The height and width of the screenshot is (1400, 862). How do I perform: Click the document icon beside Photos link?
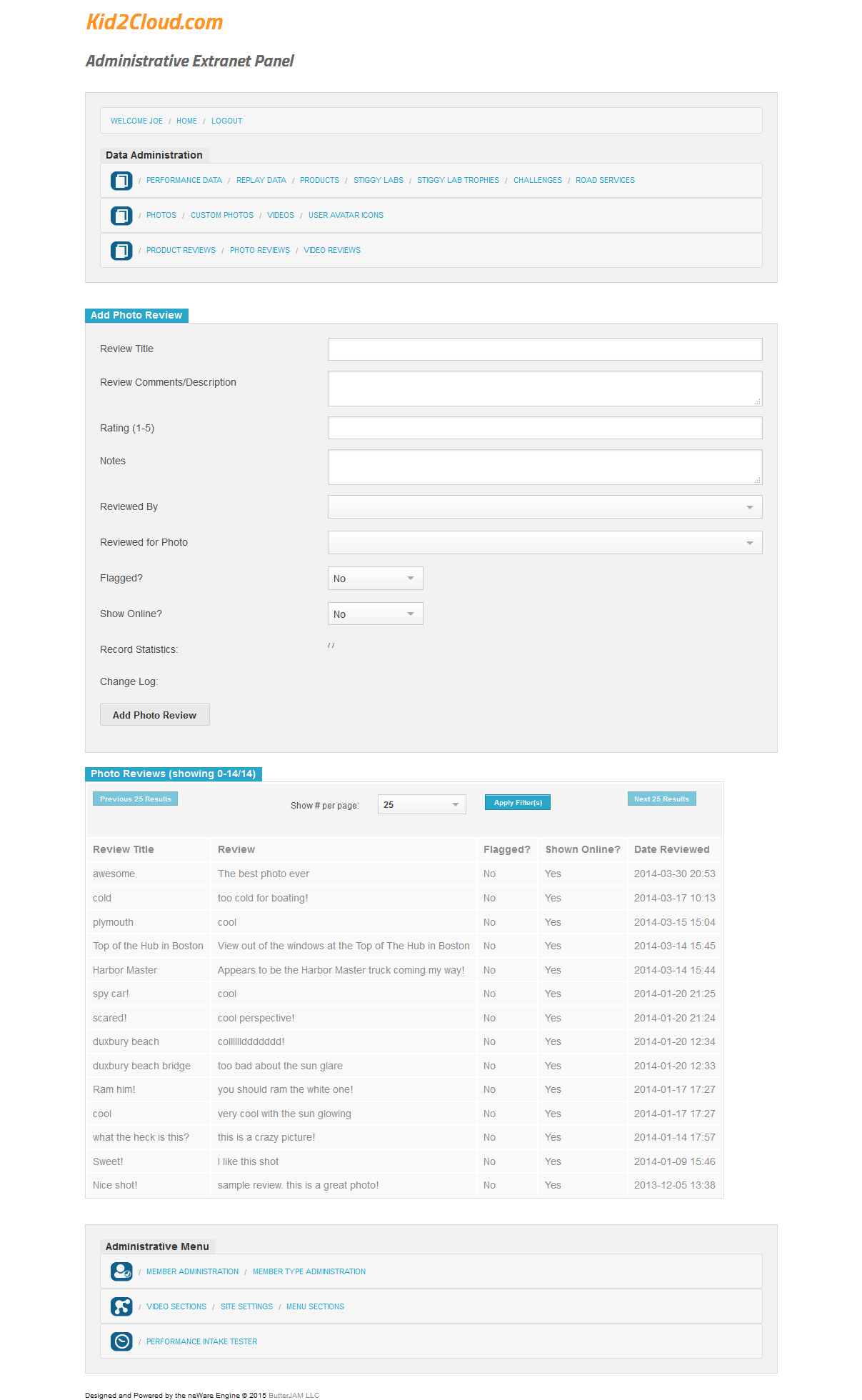pyautogui.click(x=121, y=216)
